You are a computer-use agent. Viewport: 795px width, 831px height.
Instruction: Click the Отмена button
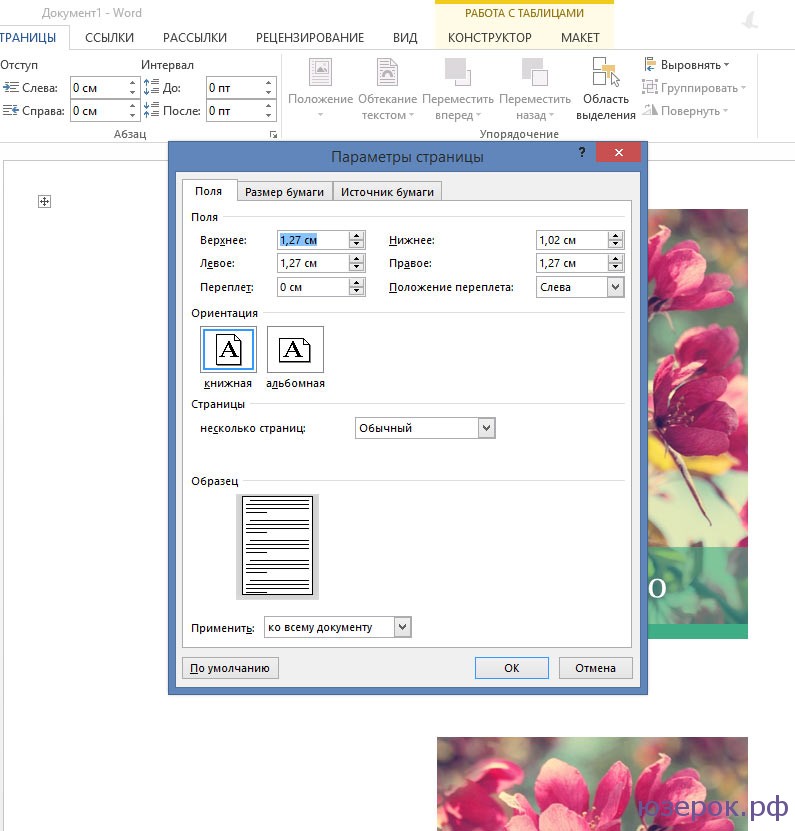click(x=596, y=668)
